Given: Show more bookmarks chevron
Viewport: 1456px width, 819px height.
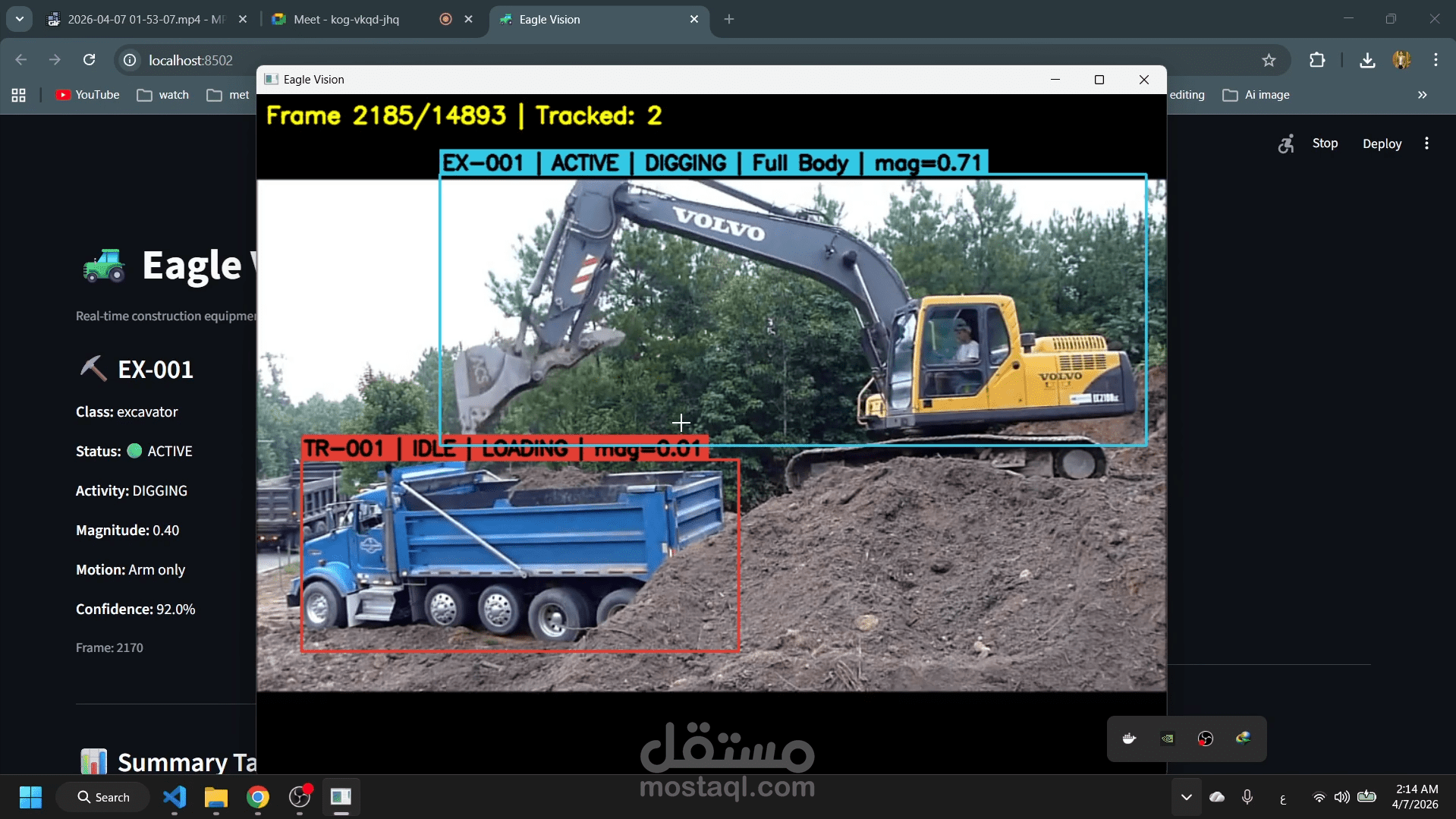Looking at the screenshot, I should point(1423,95).
